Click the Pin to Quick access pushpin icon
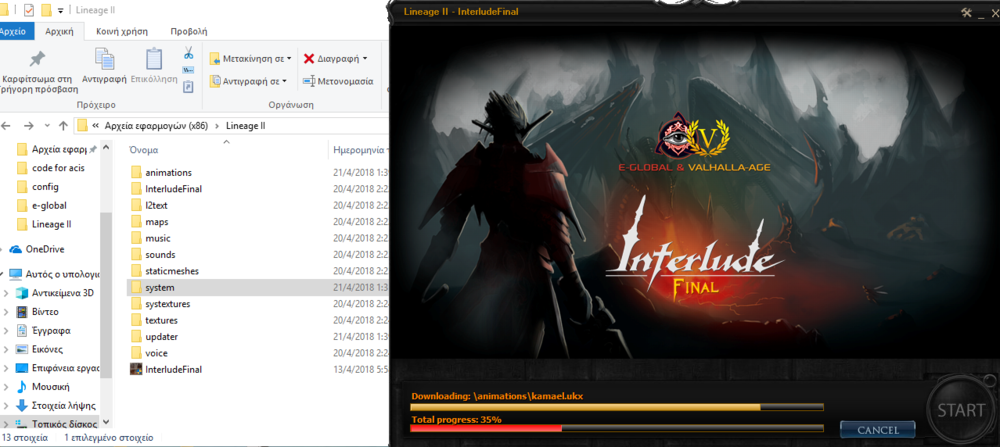Viewport: 1000px width, 447px height. click(x=36, y=59)
